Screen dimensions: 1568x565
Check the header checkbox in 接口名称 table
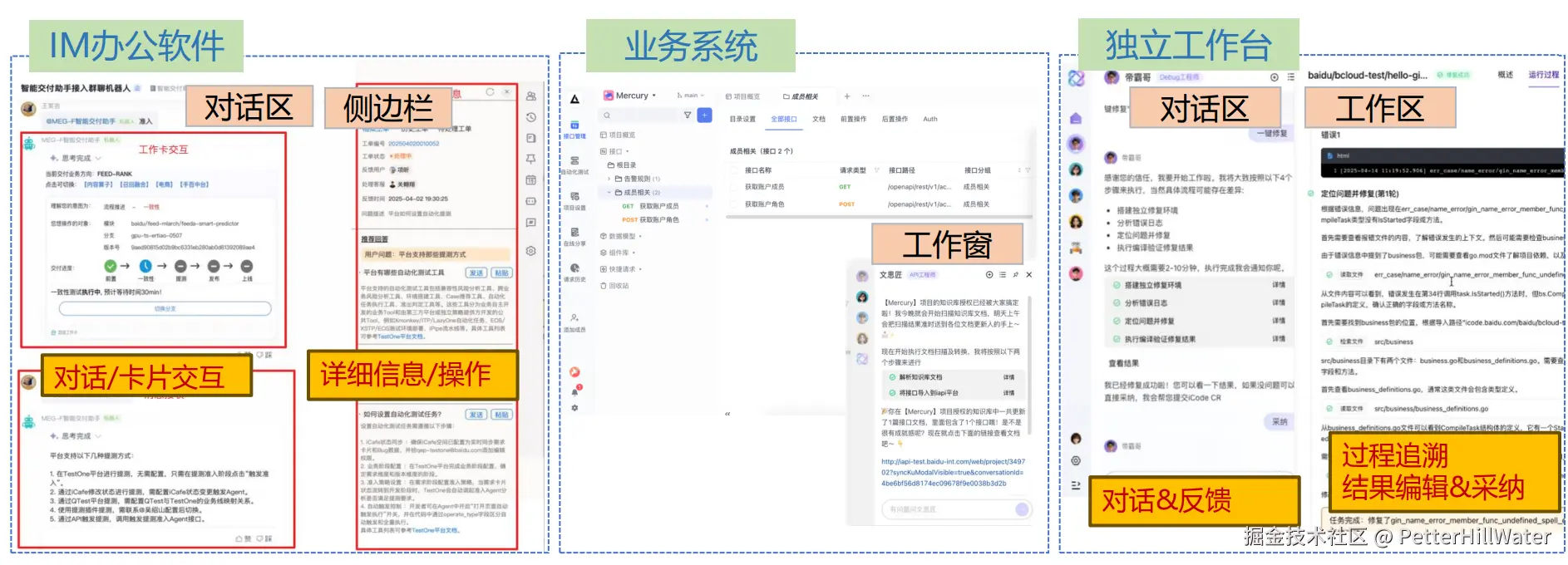(735, 170)
